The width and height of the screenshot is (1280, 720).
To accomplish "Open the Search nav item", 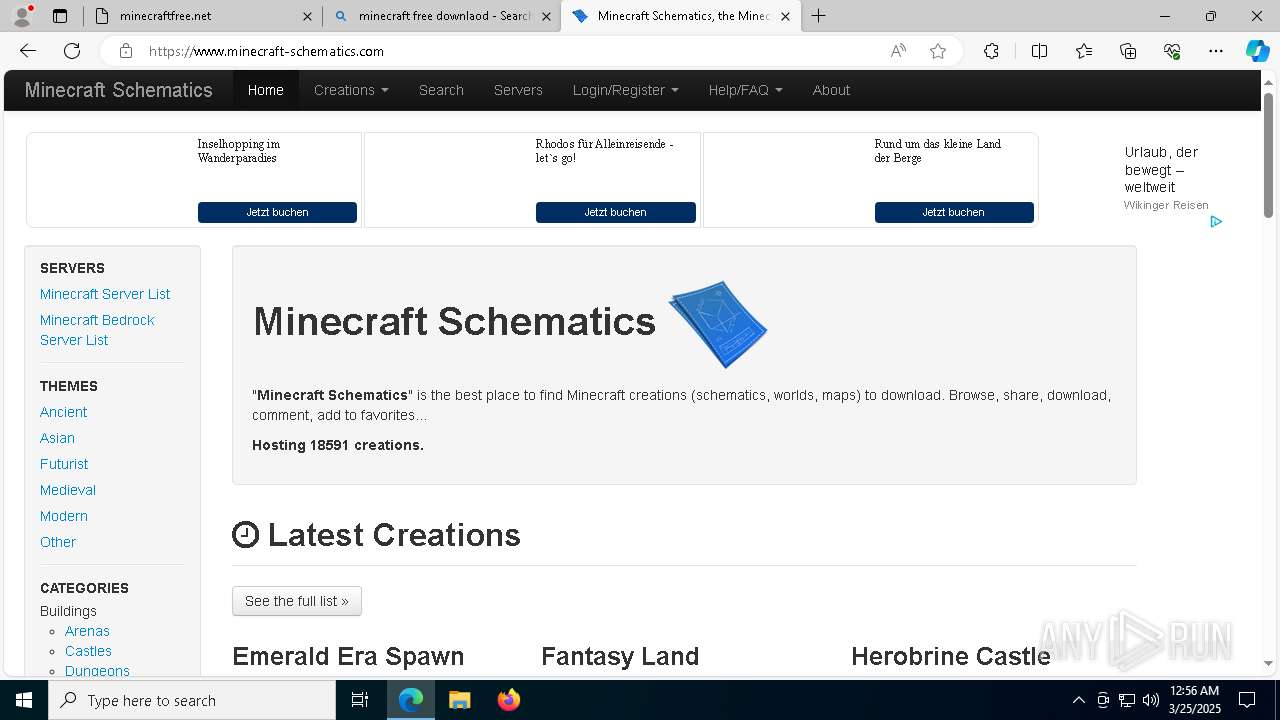I will 441,90.
